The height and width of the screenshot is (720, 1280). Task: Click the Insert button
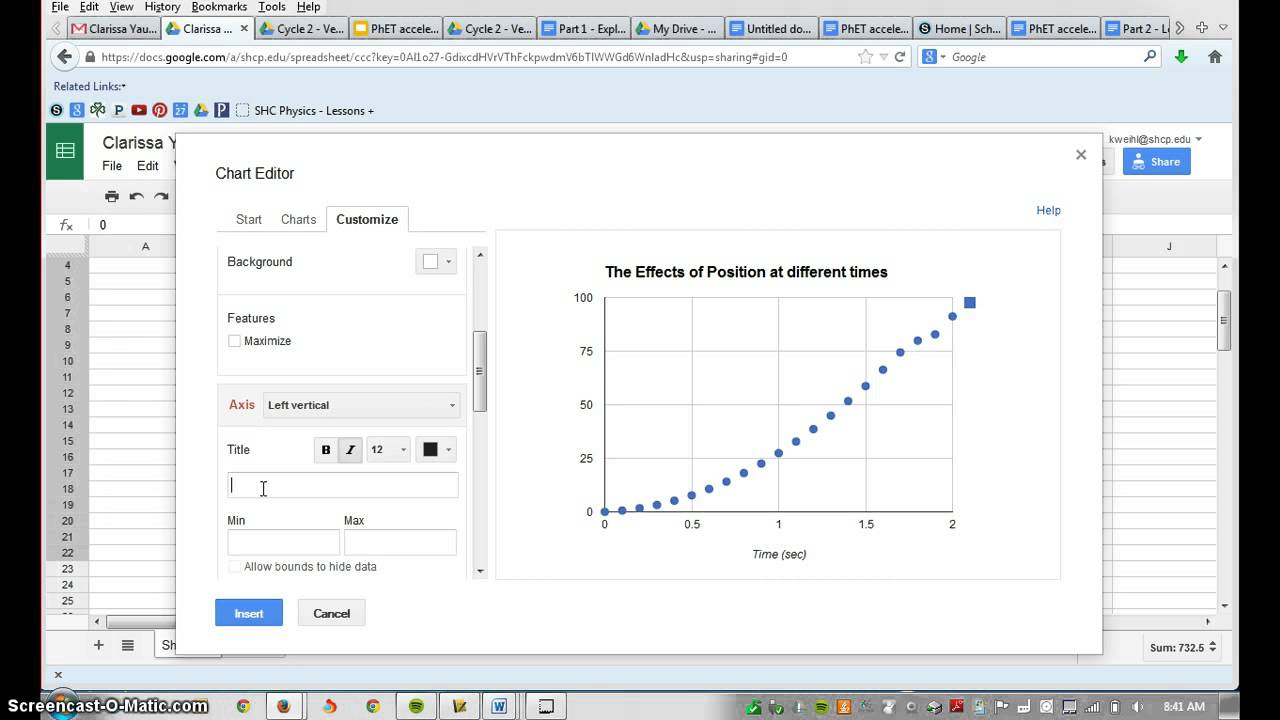pos(249,613)
